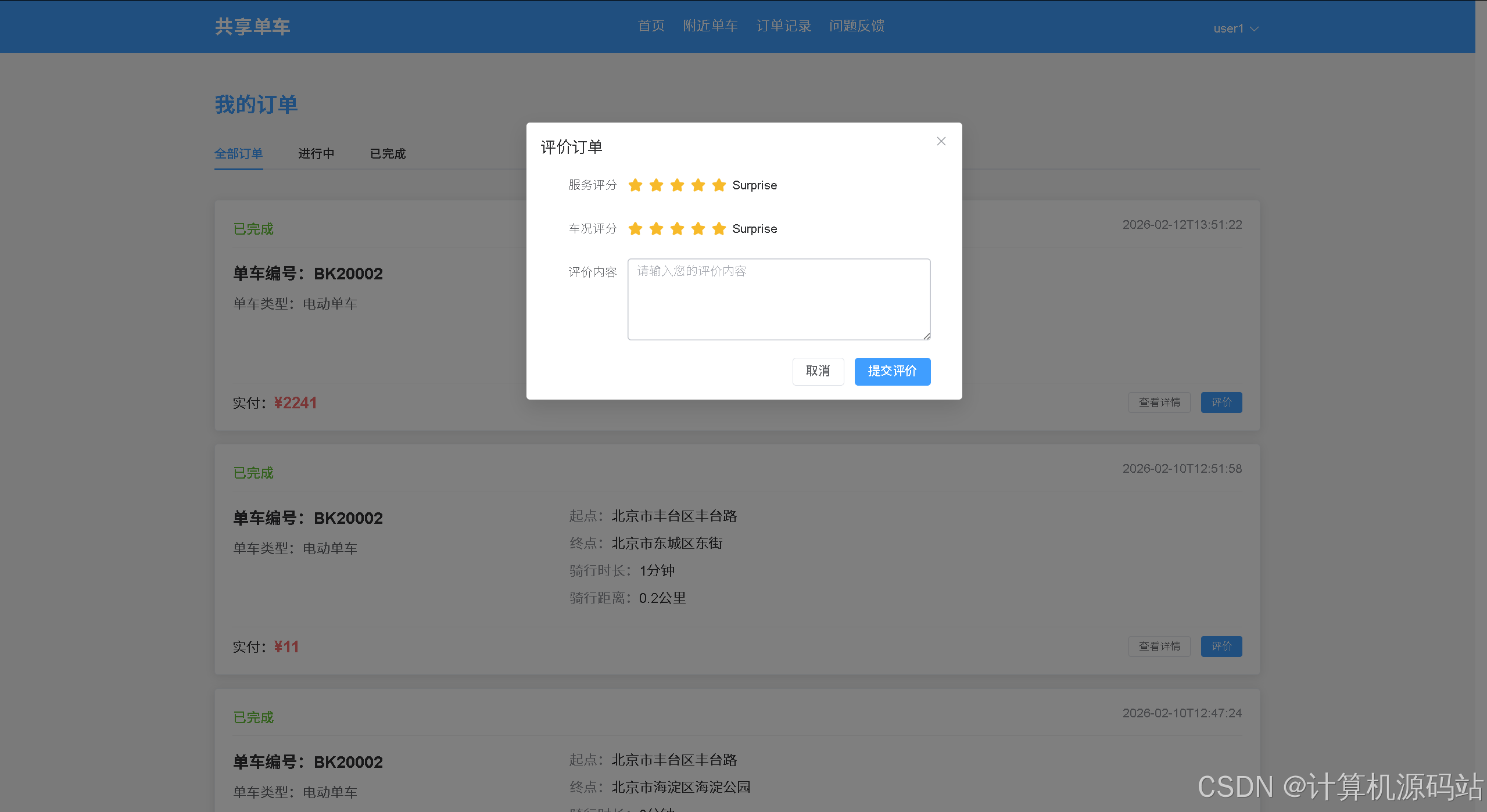
Task: Click fifth star in bike condition rating
Action: [719, 229]
